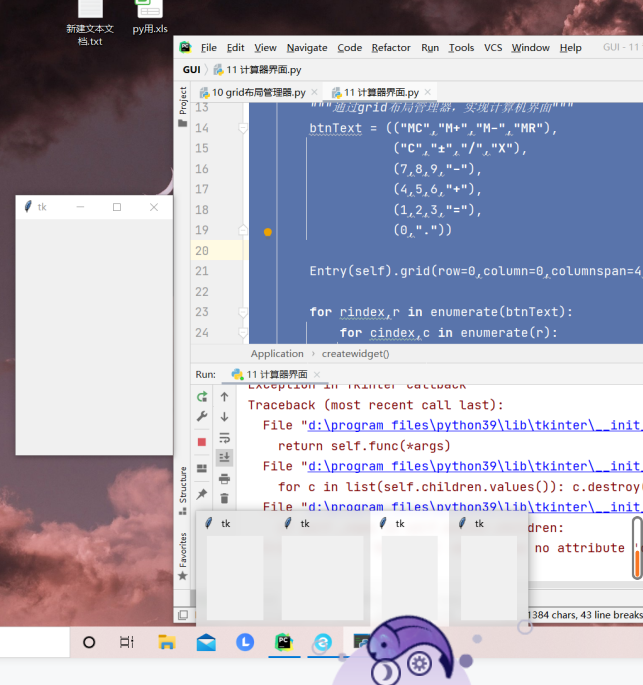Open py用.xls desktop file
The height and width of the screenshot is (685, 643).
click(x=150, y=17)
